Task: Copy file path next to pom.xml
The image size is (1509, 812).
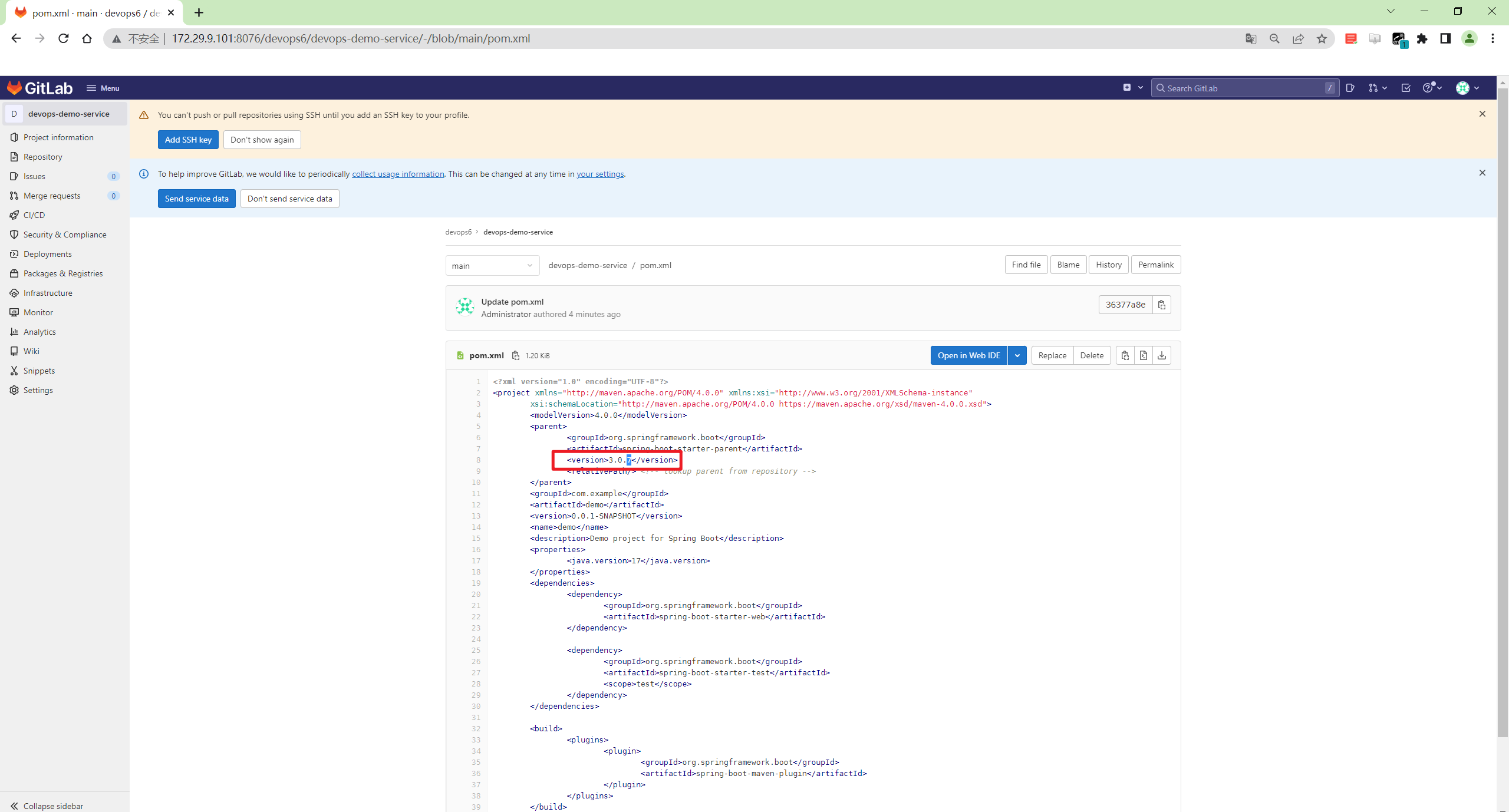Action: coord(516,355)
